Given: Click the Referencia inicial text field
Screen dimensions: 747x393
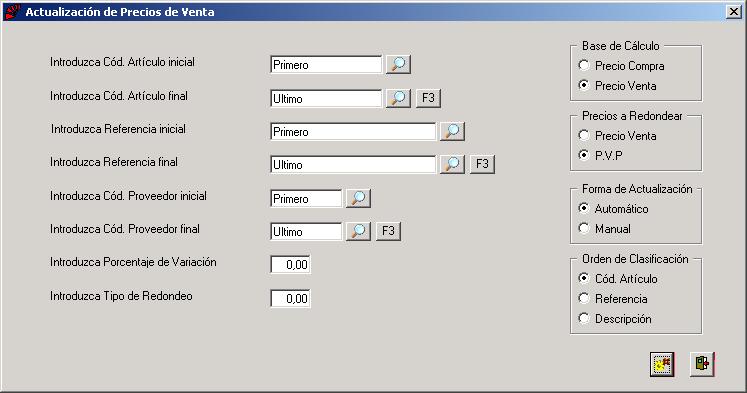Looking at the screenshot, I should pos(353,131).
